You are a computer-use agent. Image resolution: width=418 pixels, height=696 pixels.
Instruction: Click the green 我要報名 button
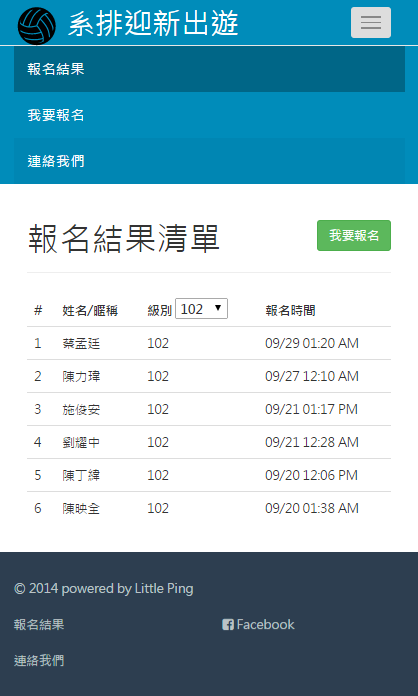(354, 235)
